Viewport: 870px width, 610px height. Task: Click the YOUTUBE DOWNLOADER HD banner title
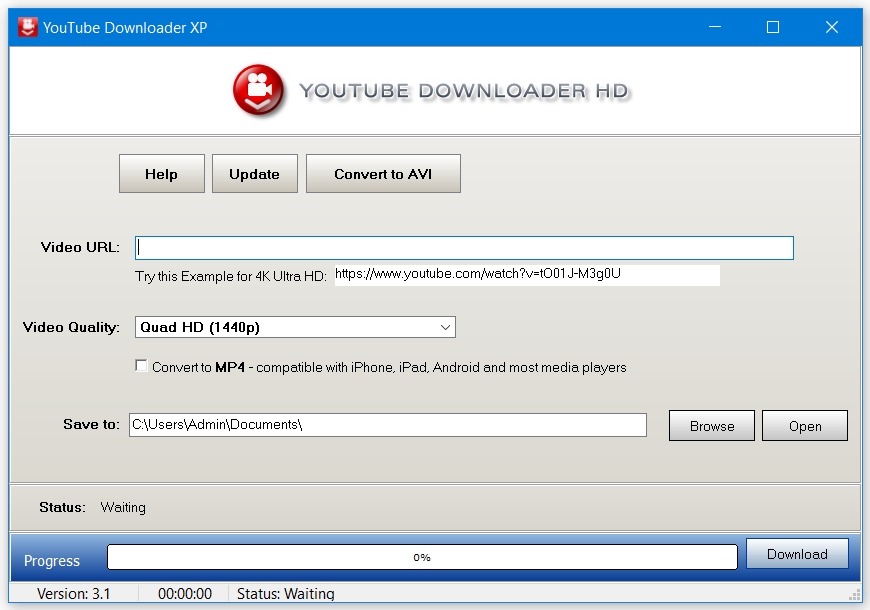coord(464,91)
